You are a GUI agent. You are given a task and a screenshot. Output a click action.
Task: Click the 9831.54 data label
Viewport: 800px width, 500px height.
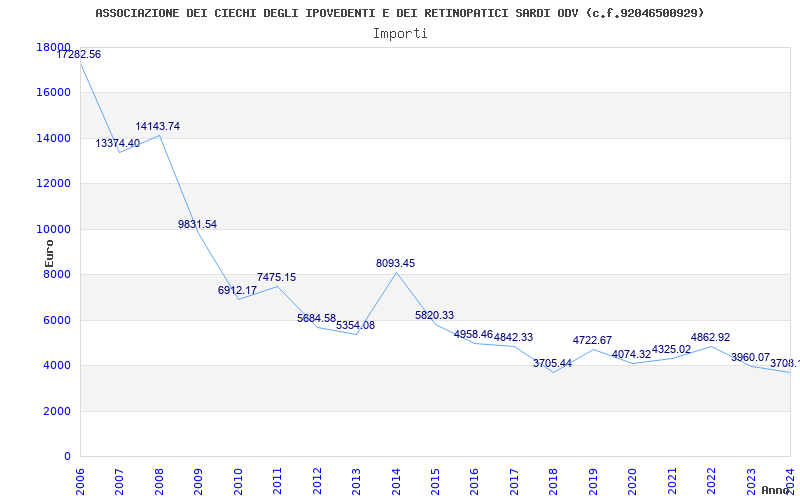point(197,224)
